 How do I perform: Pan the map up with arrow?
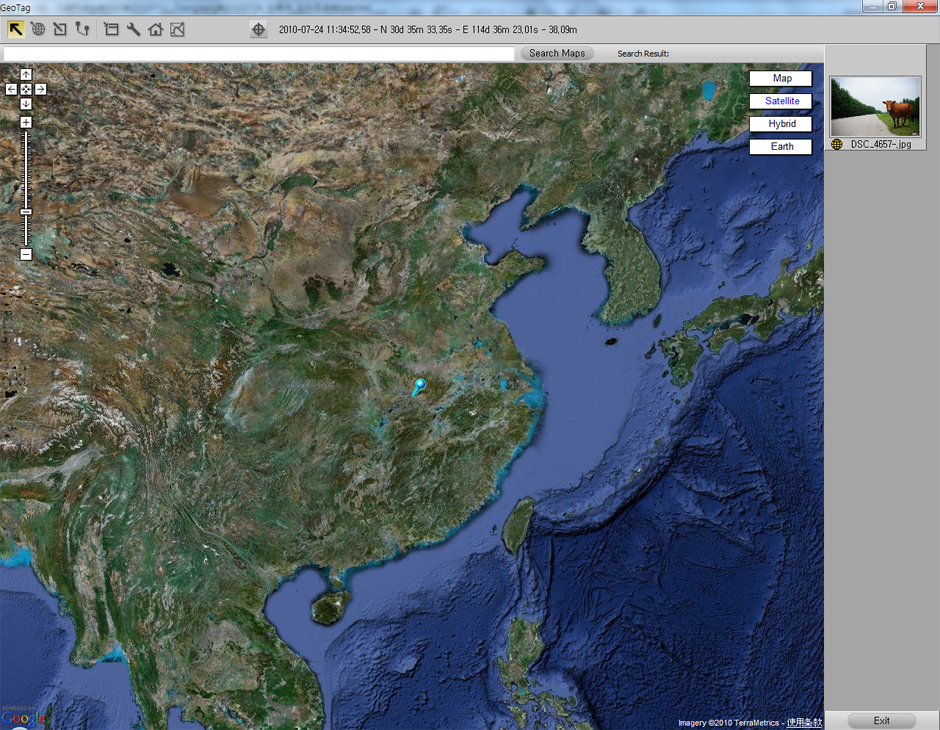(x=26, y=75)
